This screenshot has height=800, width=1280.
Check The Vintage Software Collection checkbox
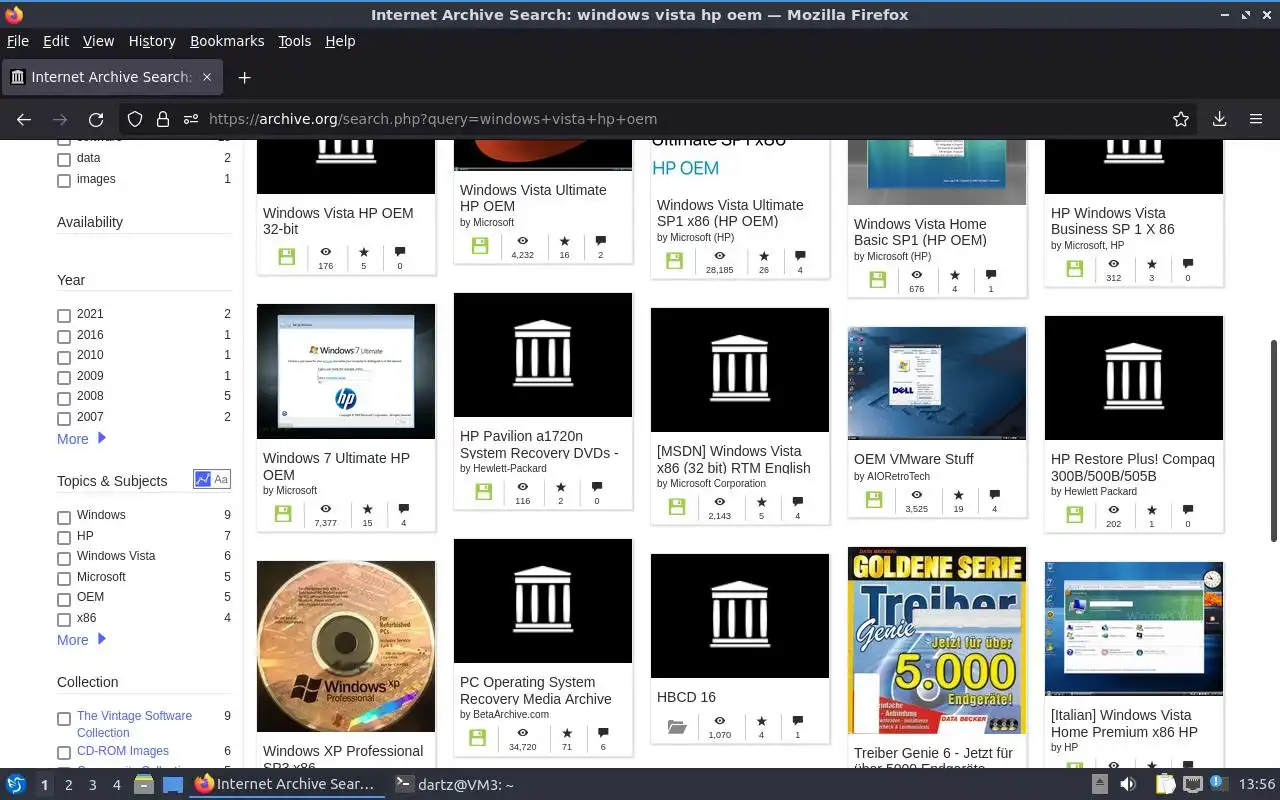[64, 718]
